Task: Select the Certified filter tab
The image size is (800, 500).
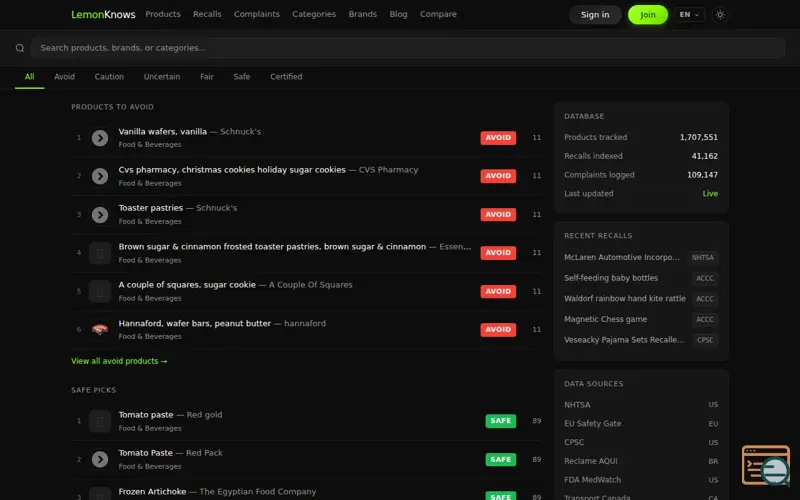Action: [286, 77]
